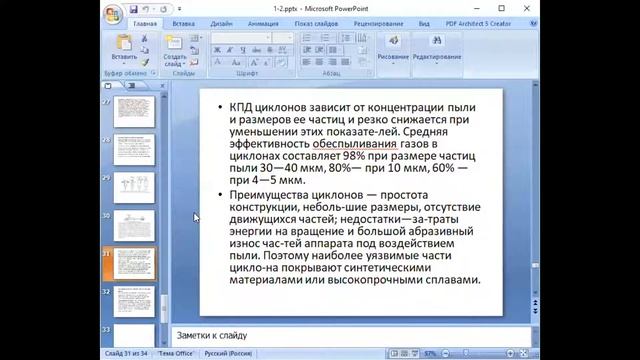The width and height of the screenshot is (640, 360).
Task: Change case with the Aa button
Action: (236, 62)
